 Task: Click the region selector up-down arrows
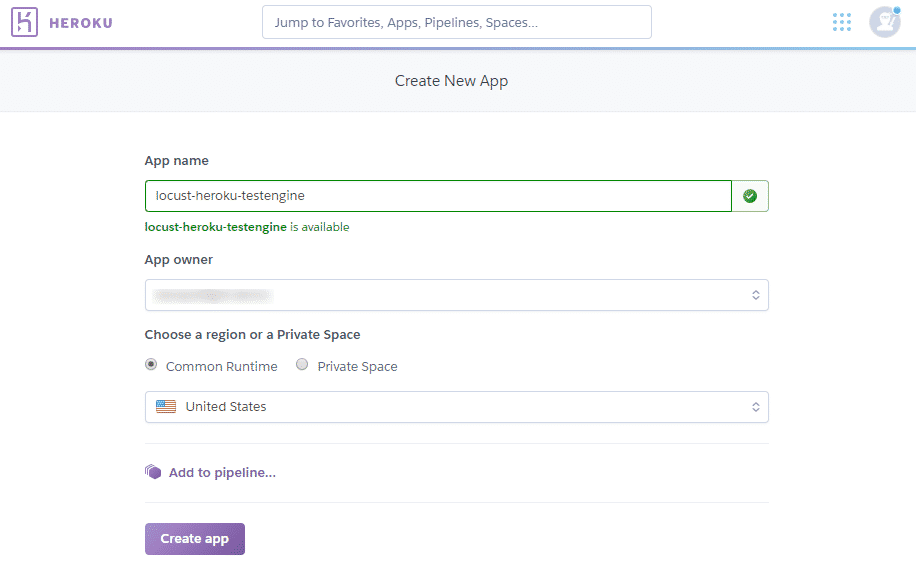756,407
